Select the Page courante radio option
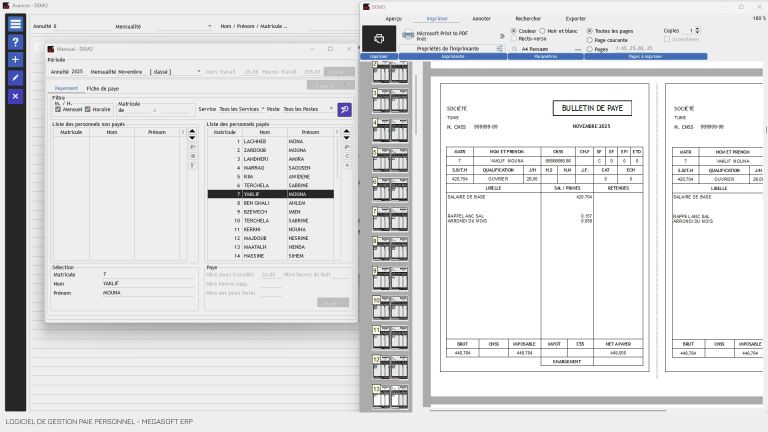This screenshot has height=432, width=768. [x=590, y=40]
